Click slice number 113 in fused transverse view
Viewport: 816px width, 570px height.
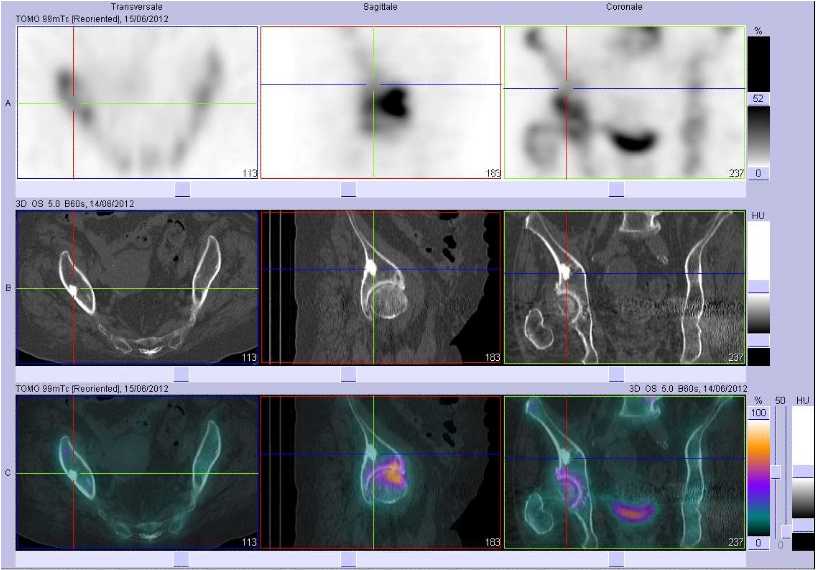(249, 542)
